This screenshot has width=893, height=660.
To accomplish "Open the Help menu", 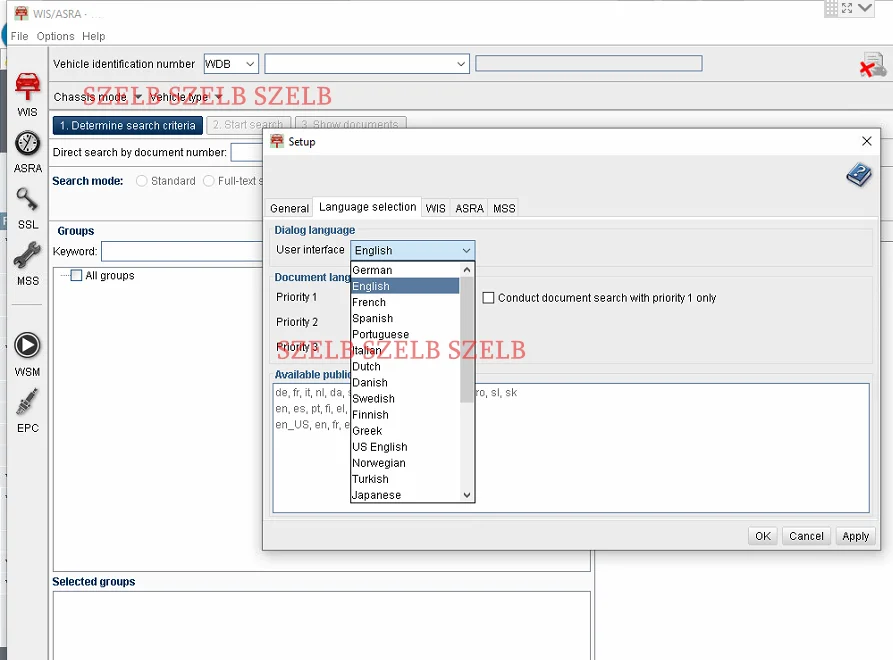I will click(x=93, y=36).
